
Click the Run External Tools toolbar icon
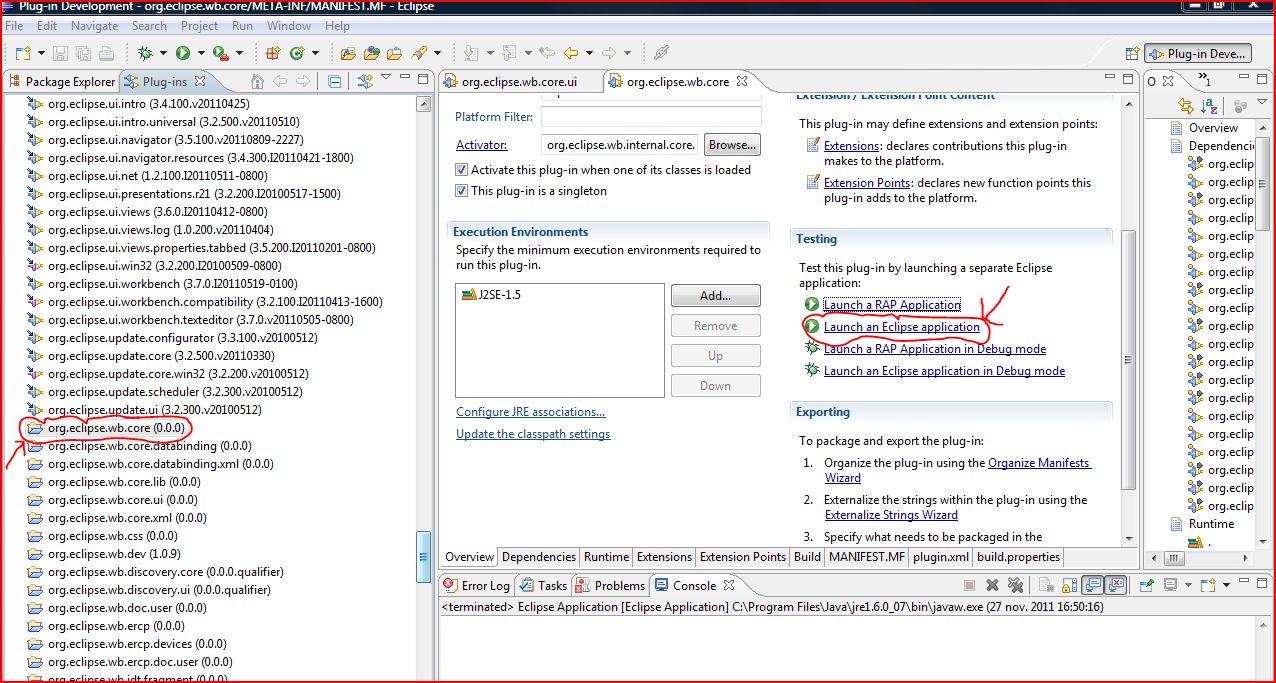[x=221, y=53]
